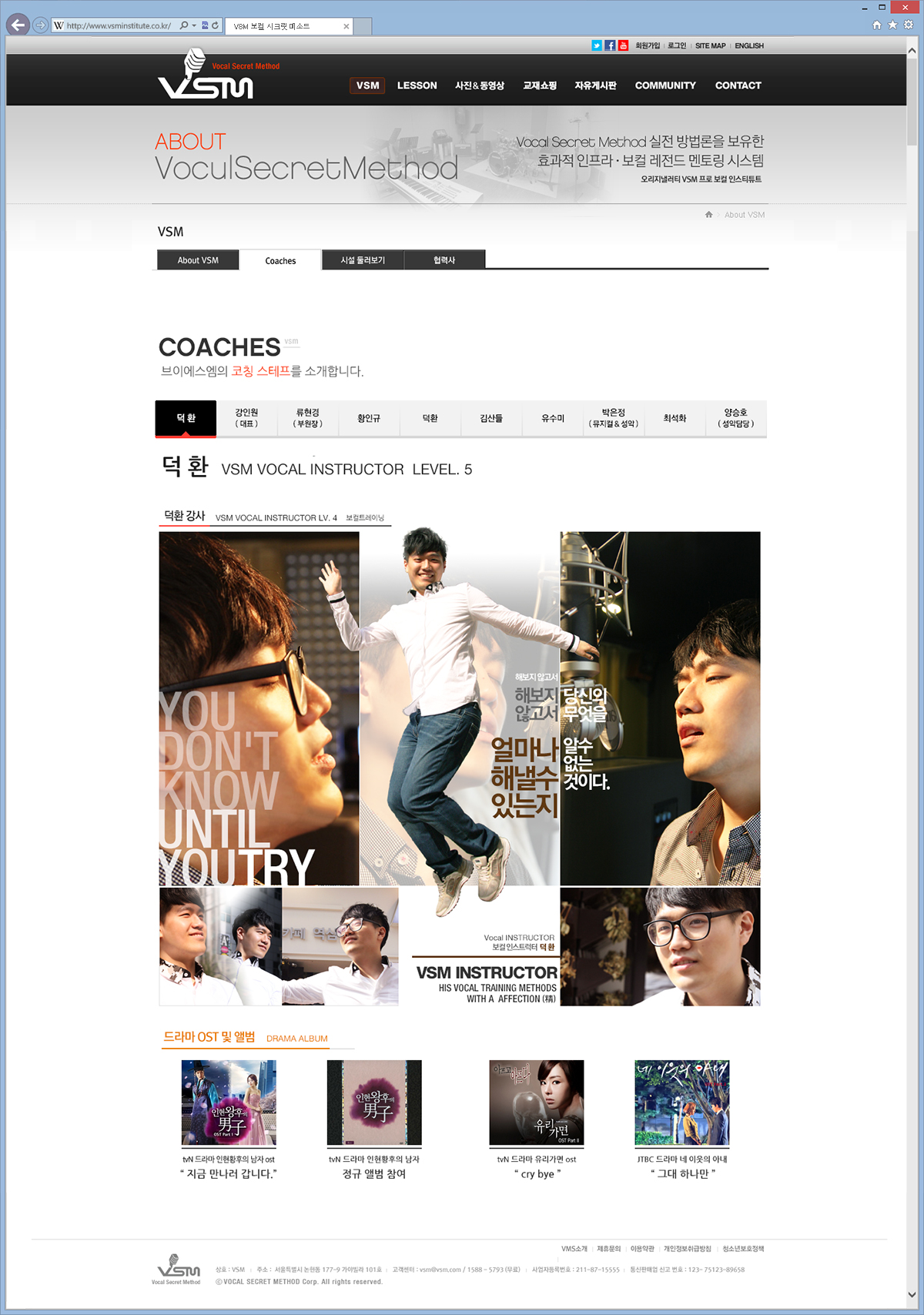Select coach 황인규 in the coach list

(x=369, y=418)
